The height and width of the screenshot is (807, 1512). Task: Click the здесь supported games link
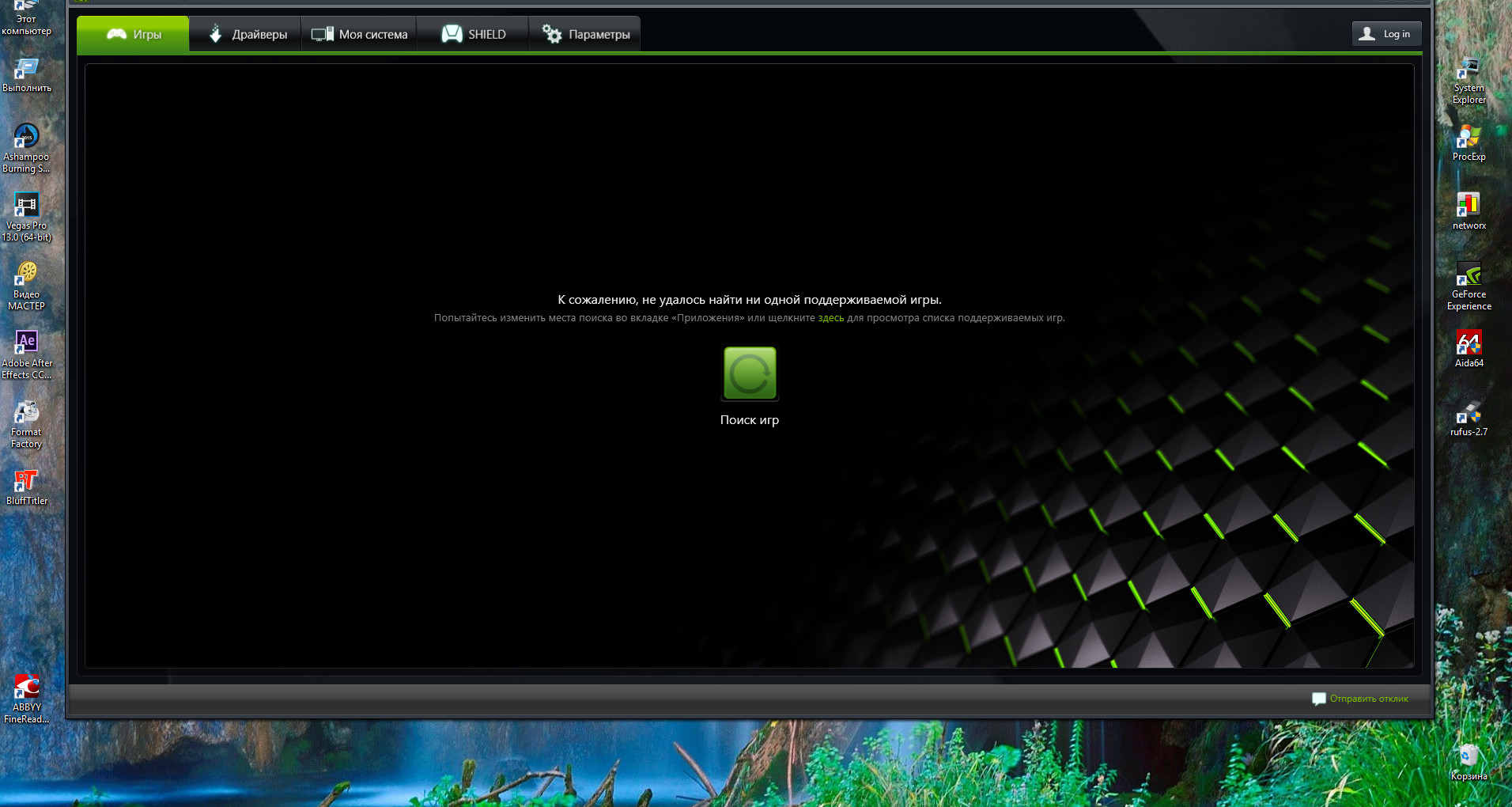[x=830, y=318]
